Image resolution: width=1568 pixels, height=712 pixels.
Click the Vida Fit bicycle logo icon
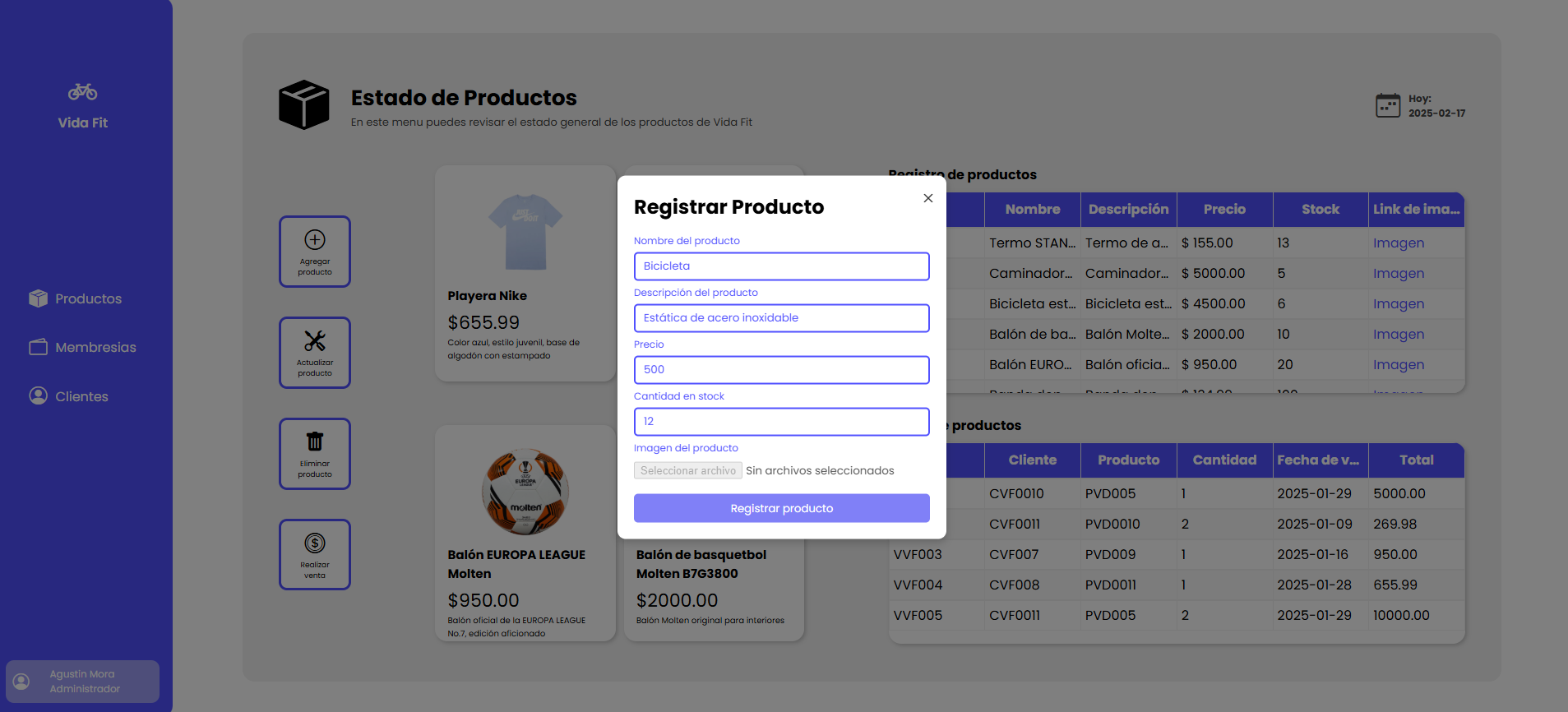[x=82, y=92]
